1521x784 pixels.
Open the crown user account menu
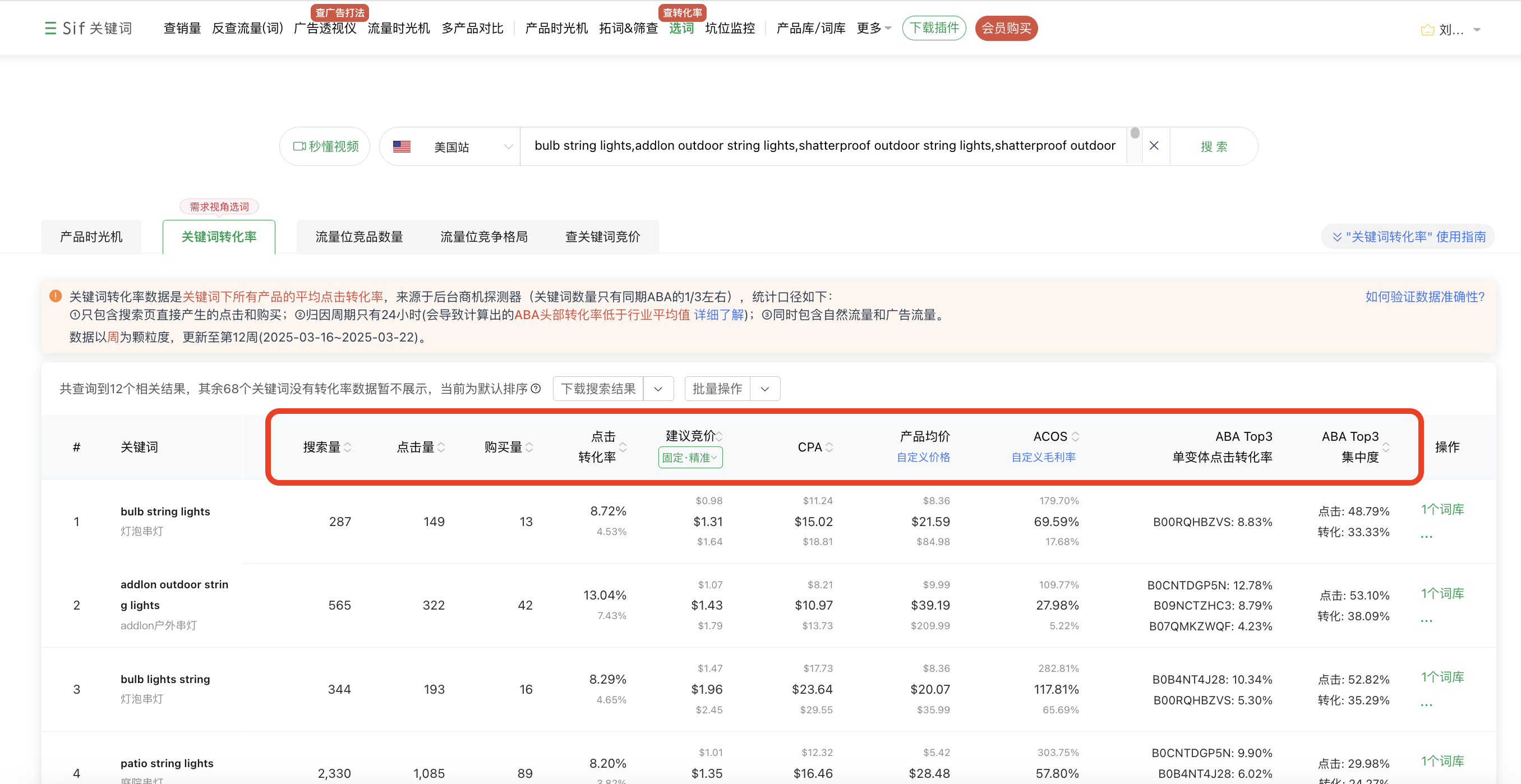click(1450, 30)
